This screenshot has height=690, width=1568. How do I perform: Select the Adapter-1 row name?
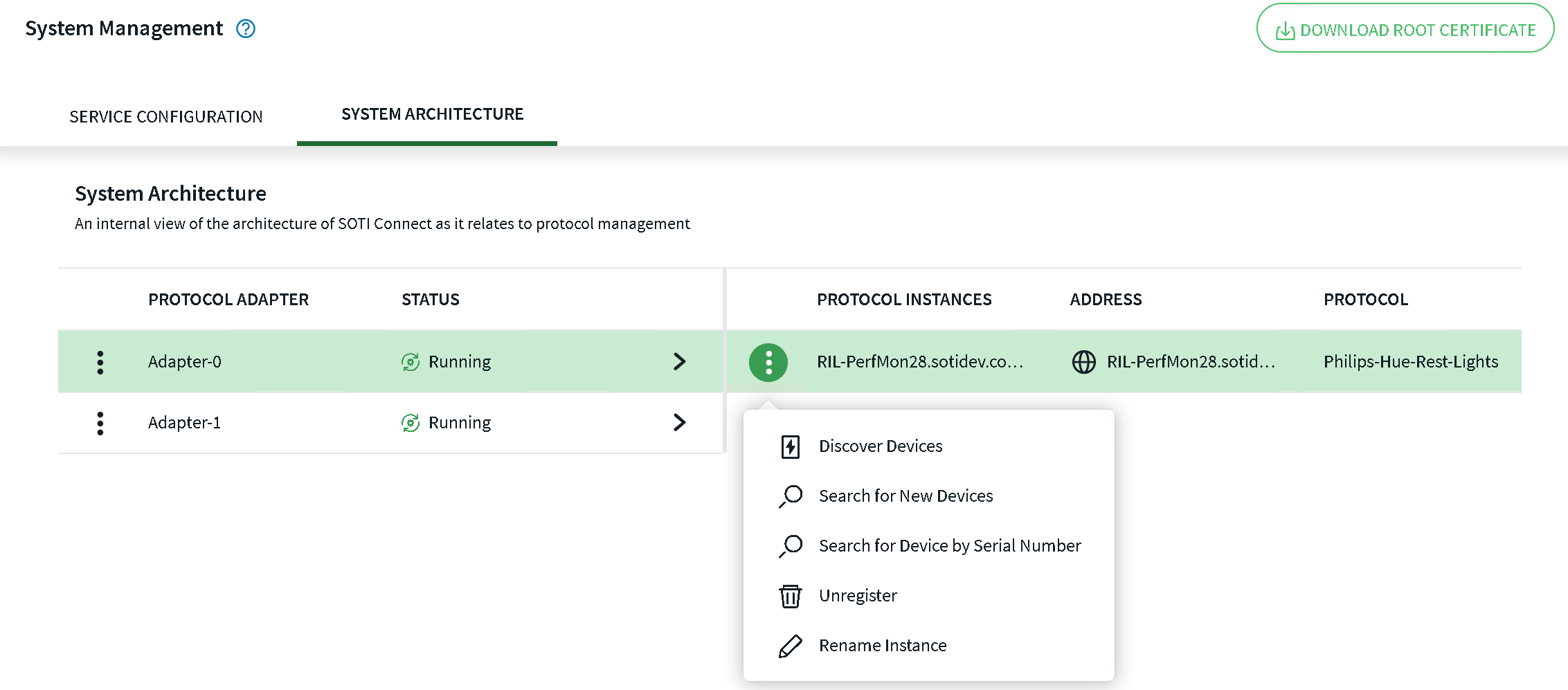pos(185,423)
